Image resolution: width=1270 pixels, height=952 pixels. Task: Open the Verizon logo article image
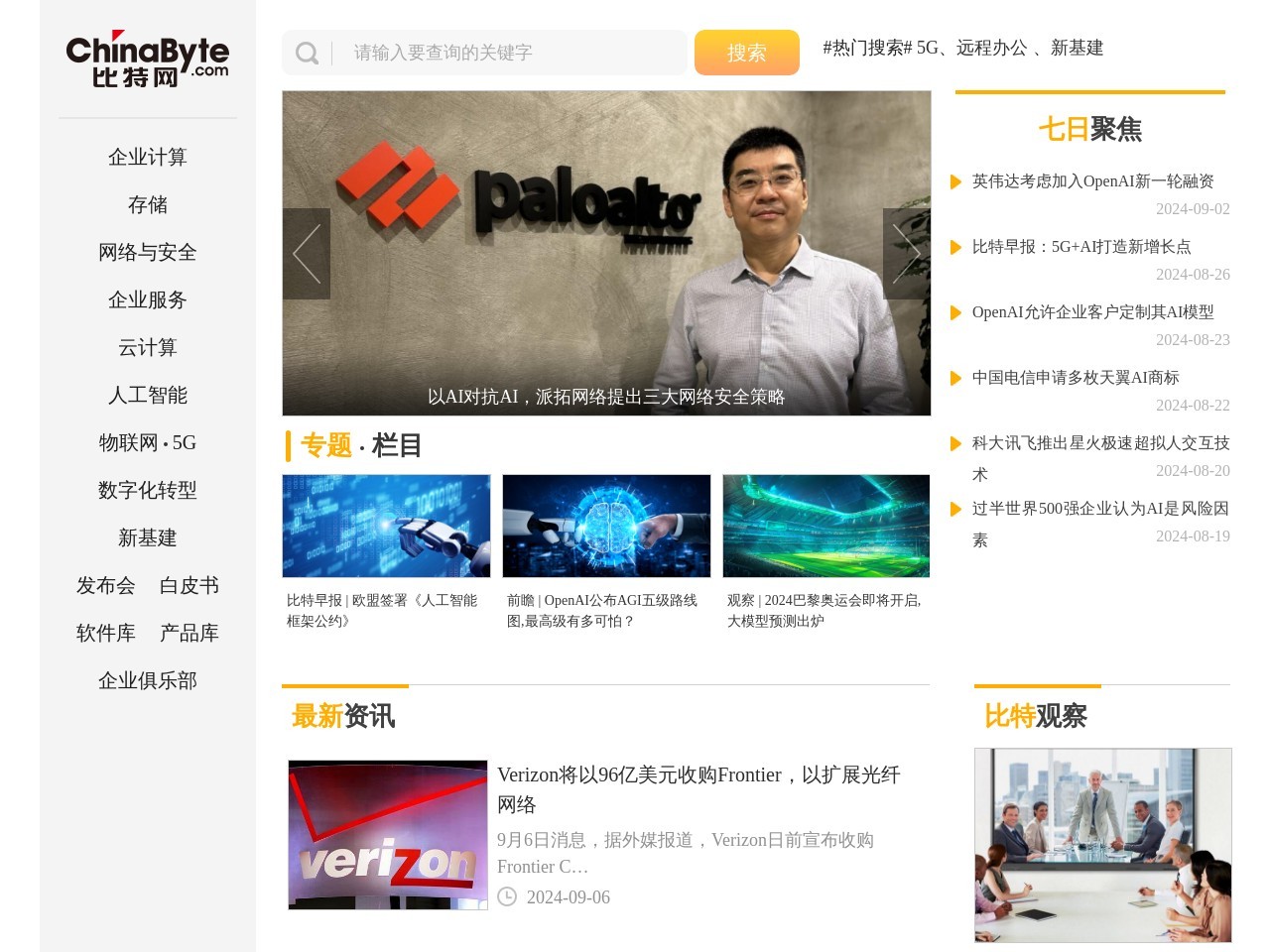(388, 835)
